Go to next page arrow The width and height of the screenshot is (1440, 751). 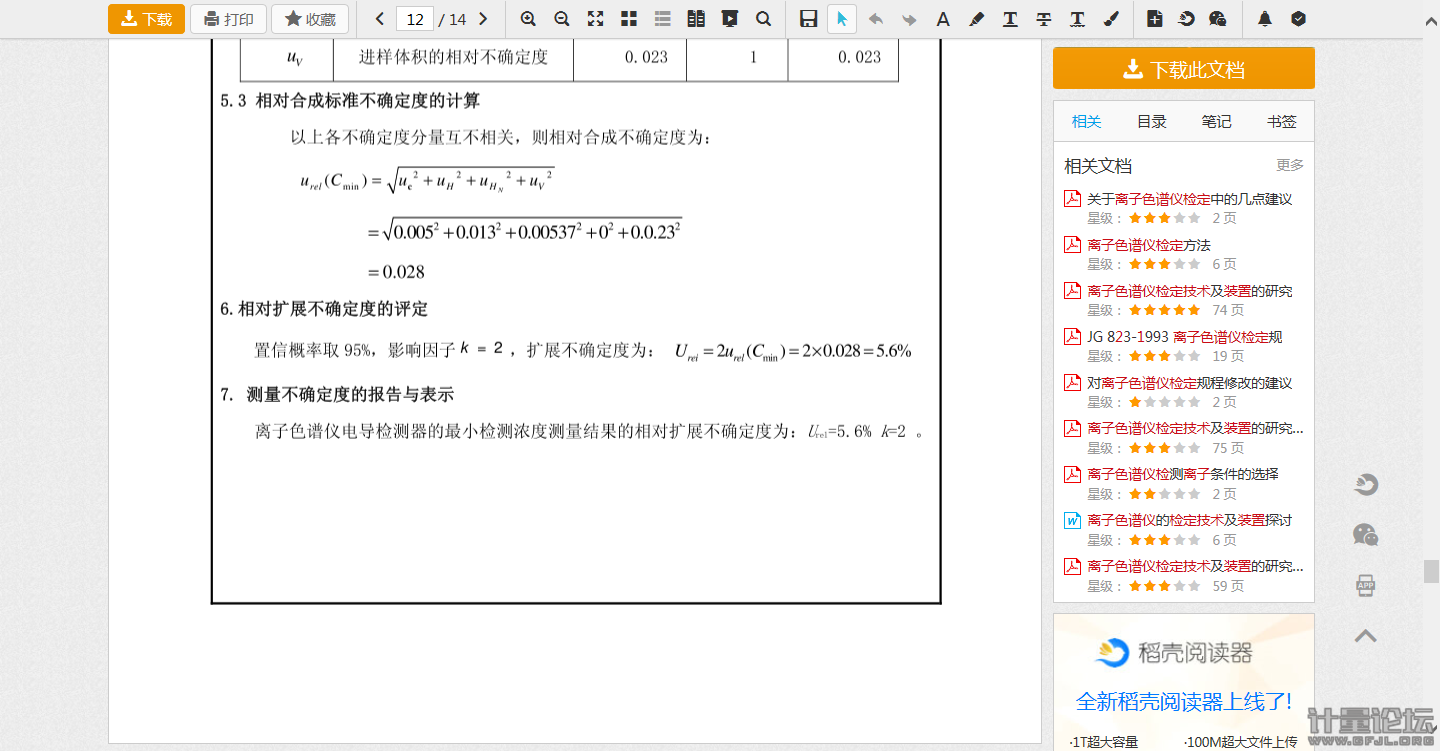pos(483,19)
